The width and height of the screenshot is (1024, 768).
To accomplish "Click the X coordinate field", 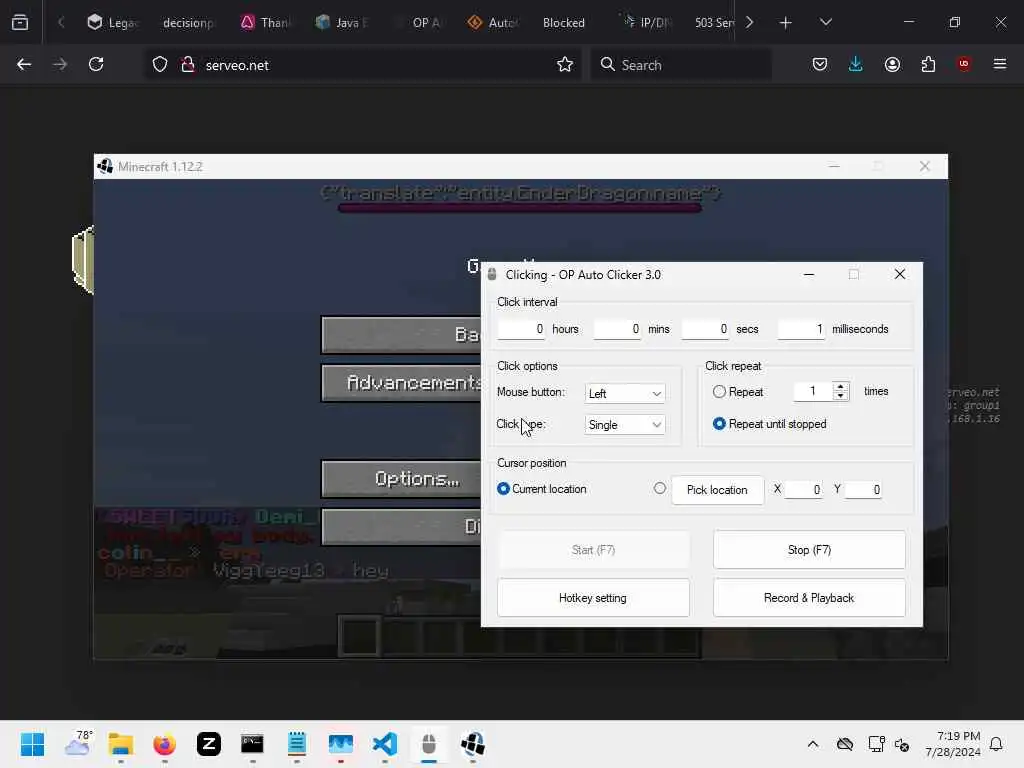I will (803, 489).
